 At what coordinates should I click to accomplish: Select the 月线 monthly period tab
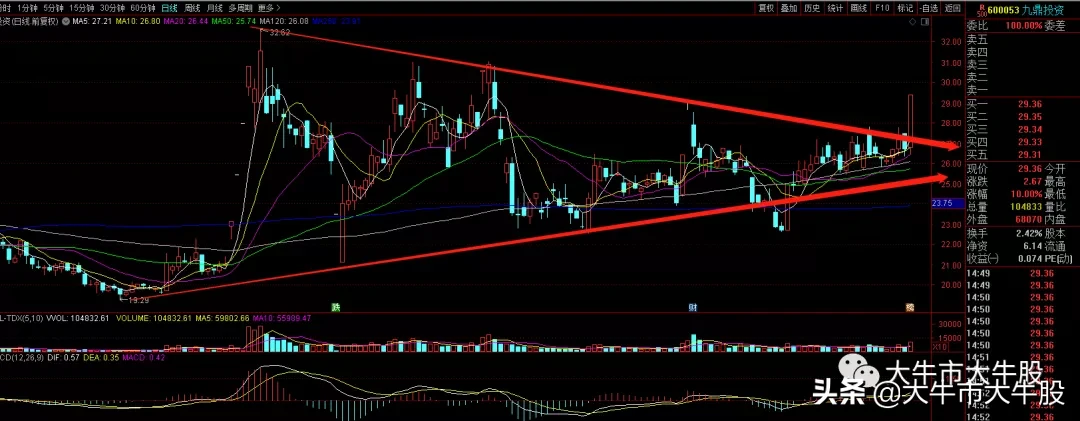[x=215, y=8]
